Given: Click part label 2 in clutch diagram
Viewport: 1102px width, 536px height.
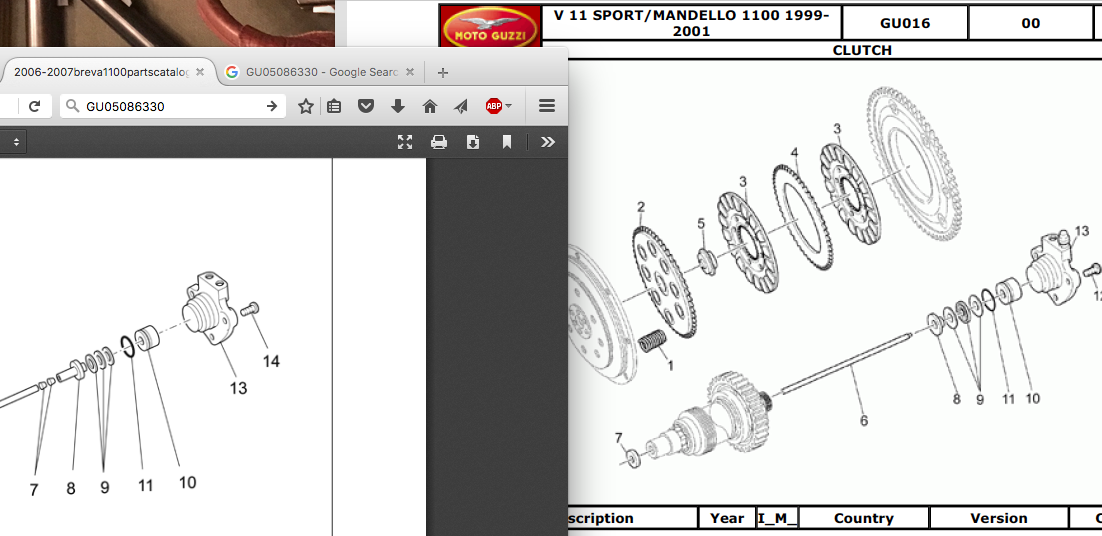Looking at the screenshot, I should pos(641,207).
